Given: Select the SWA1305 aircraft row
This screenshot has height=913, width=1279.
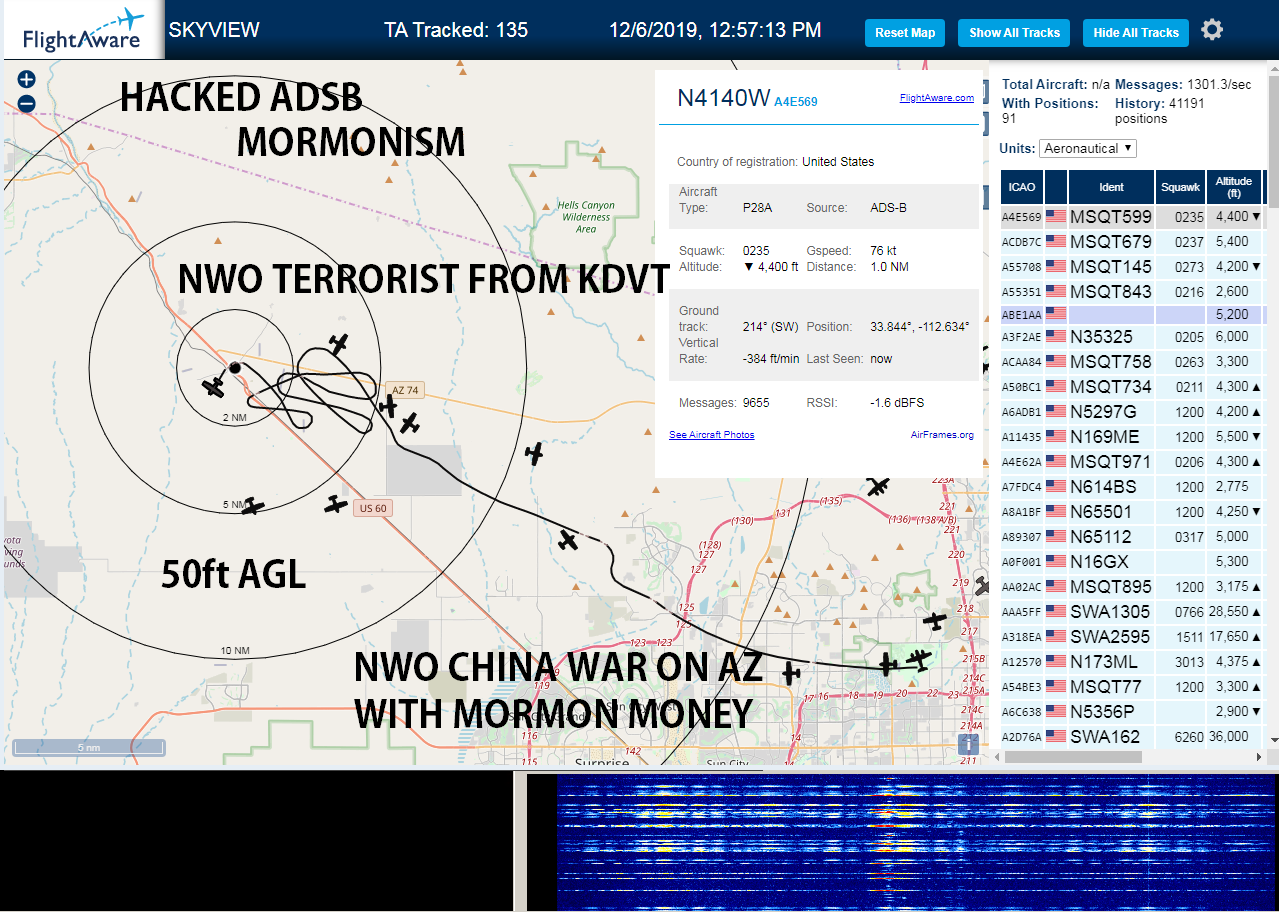Looking at the screenshot, I should point(1132,611).
